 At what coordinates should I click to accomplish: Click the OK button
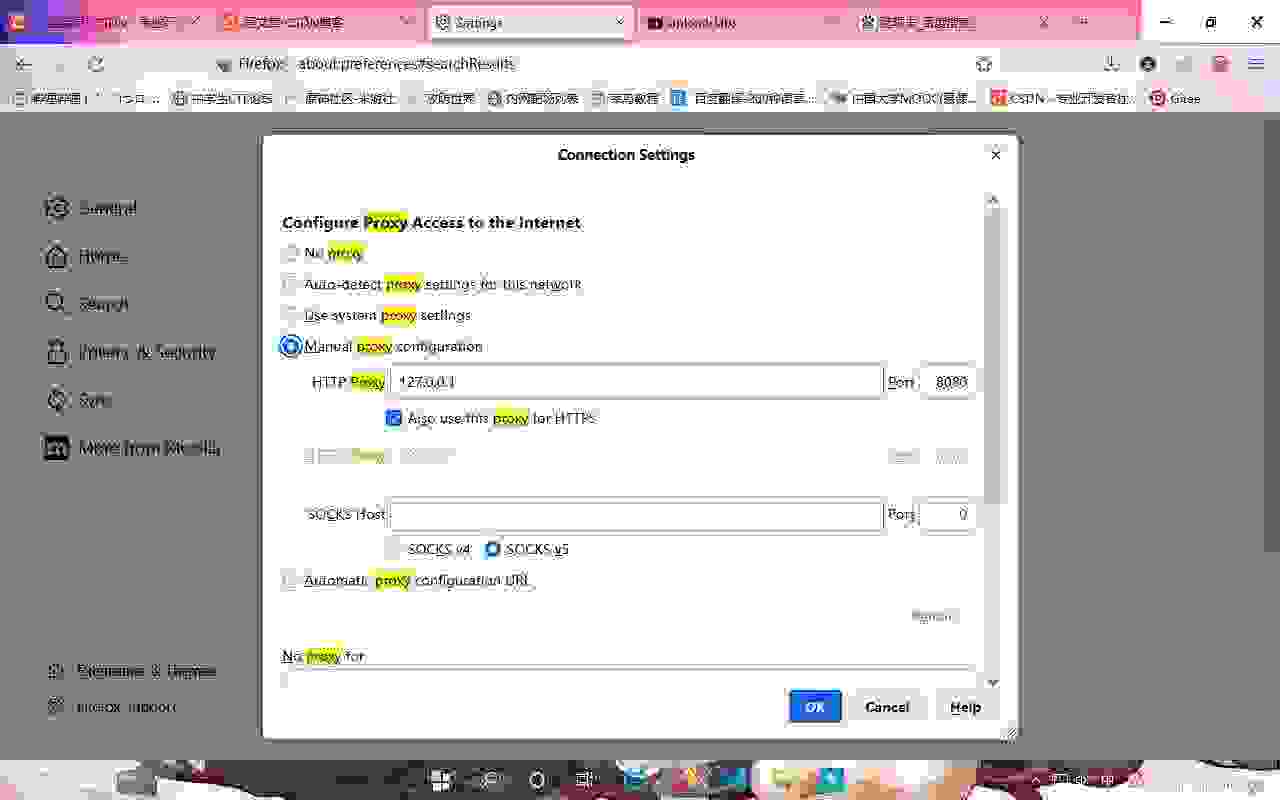[815, 707]
